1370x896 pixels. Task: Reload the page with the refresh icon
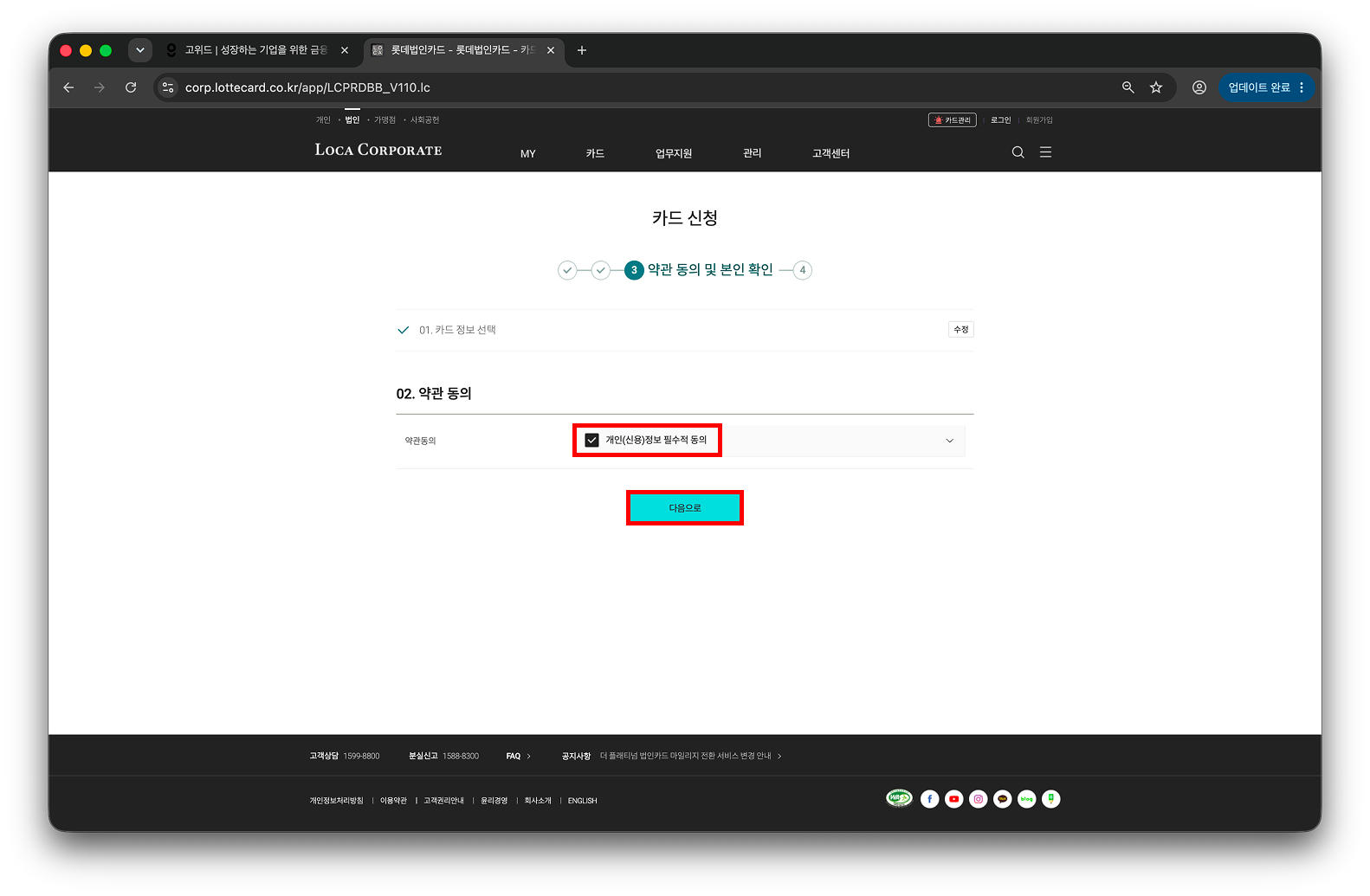131,87
